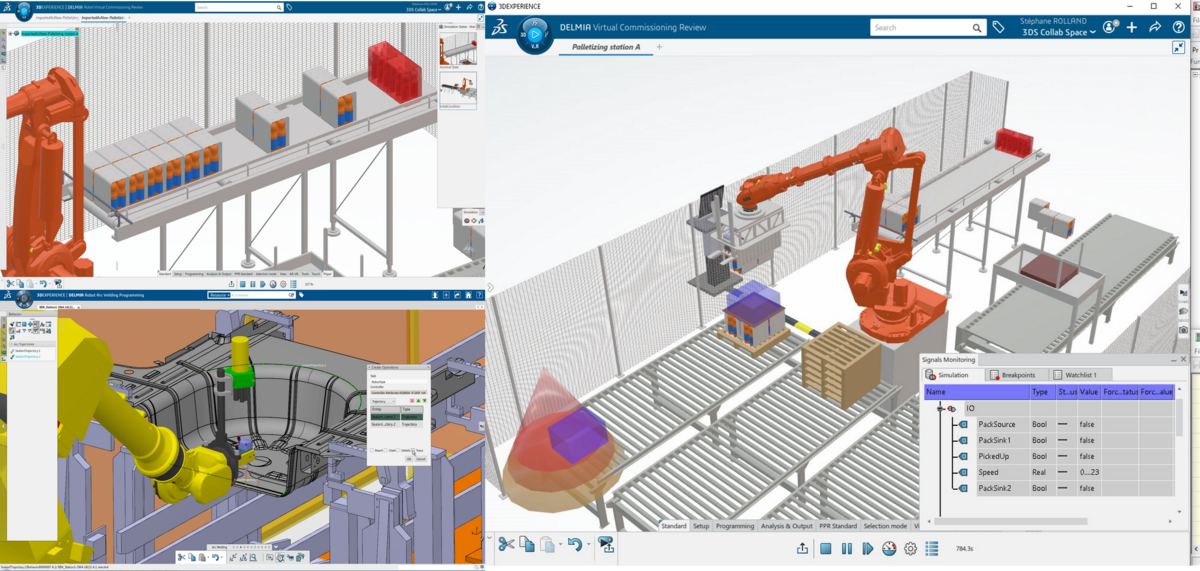Open the PPR Standard action bar tab

point(838,526)
